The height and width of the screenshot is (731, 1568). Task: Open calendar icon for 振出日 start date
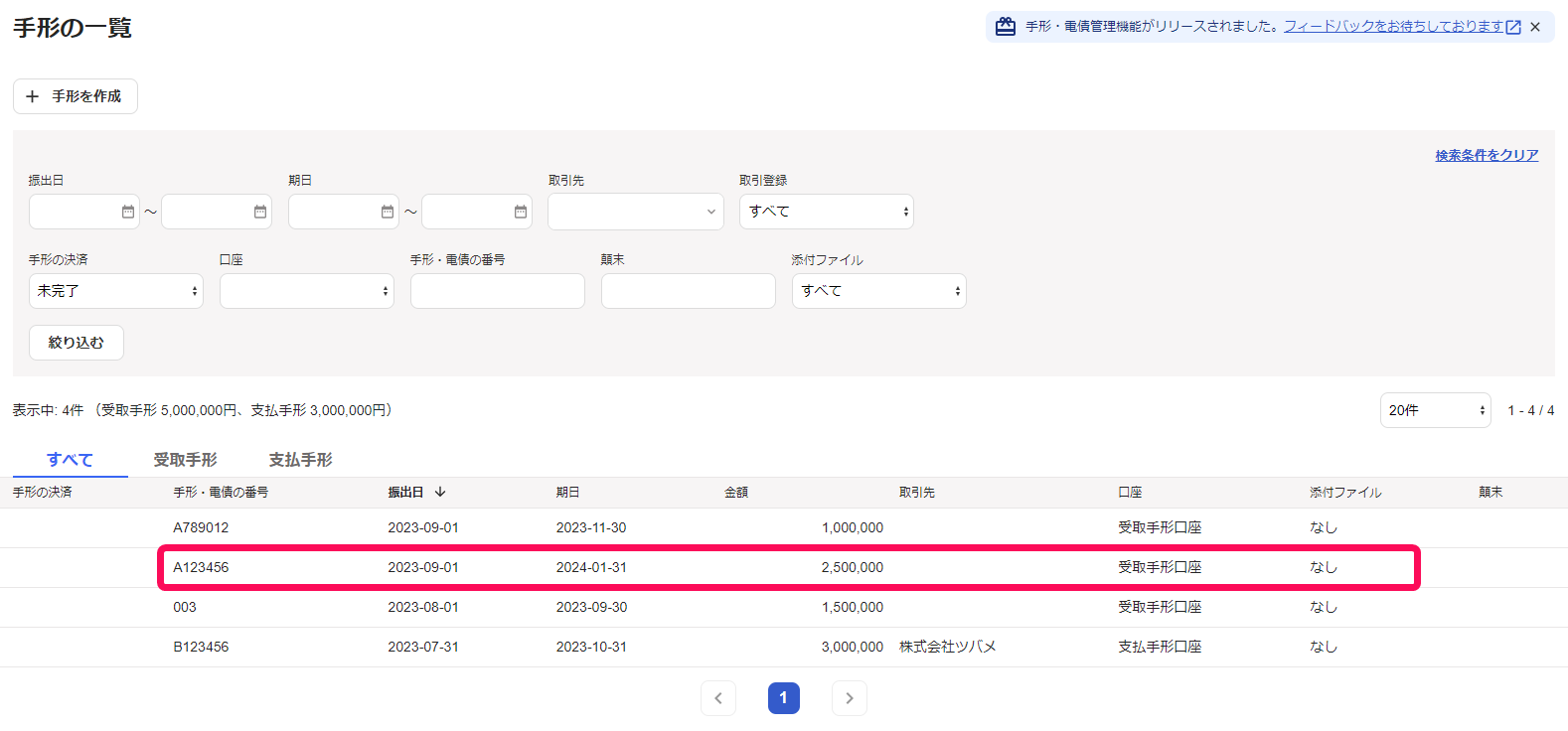click(x=128, y=212)
